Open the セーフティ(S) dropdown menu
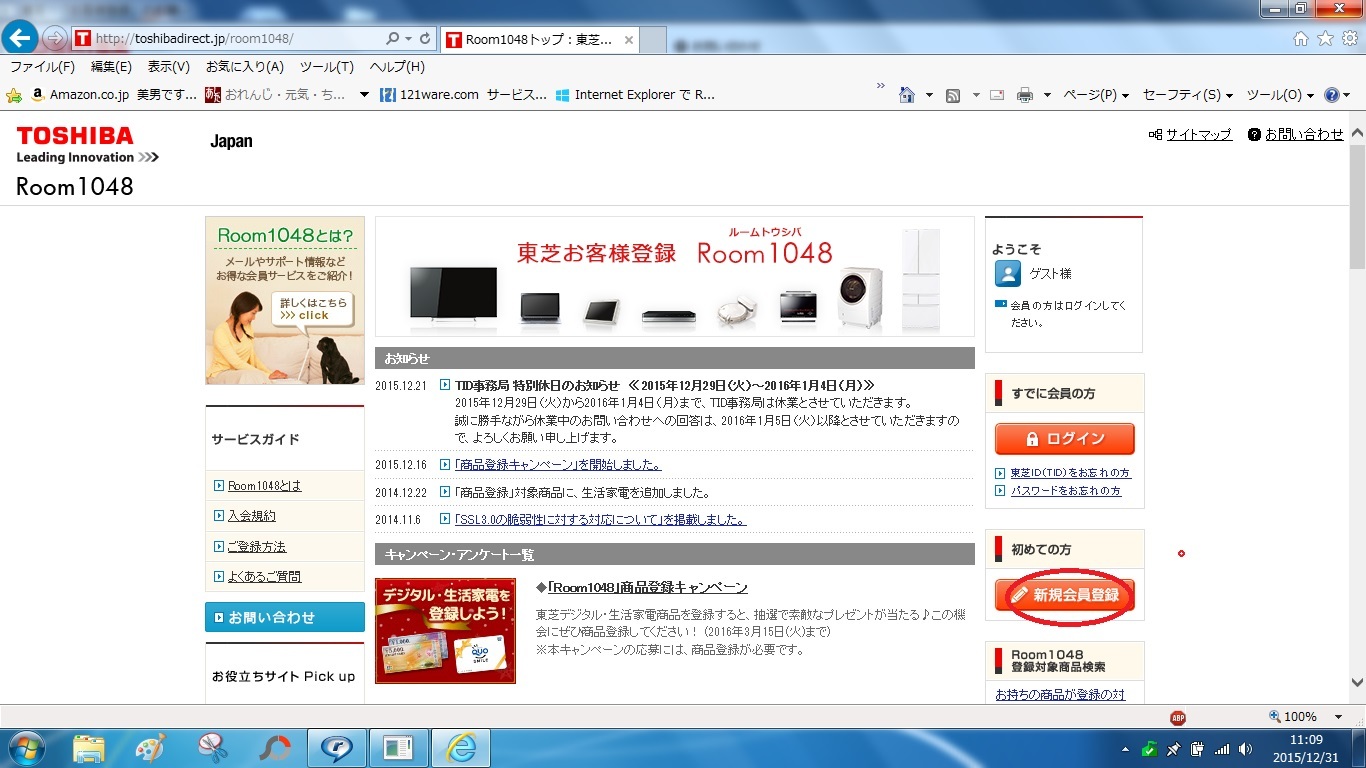The height and width of the screenshot is (768, 1366). pyautogui.click(x=1188, y=95)
